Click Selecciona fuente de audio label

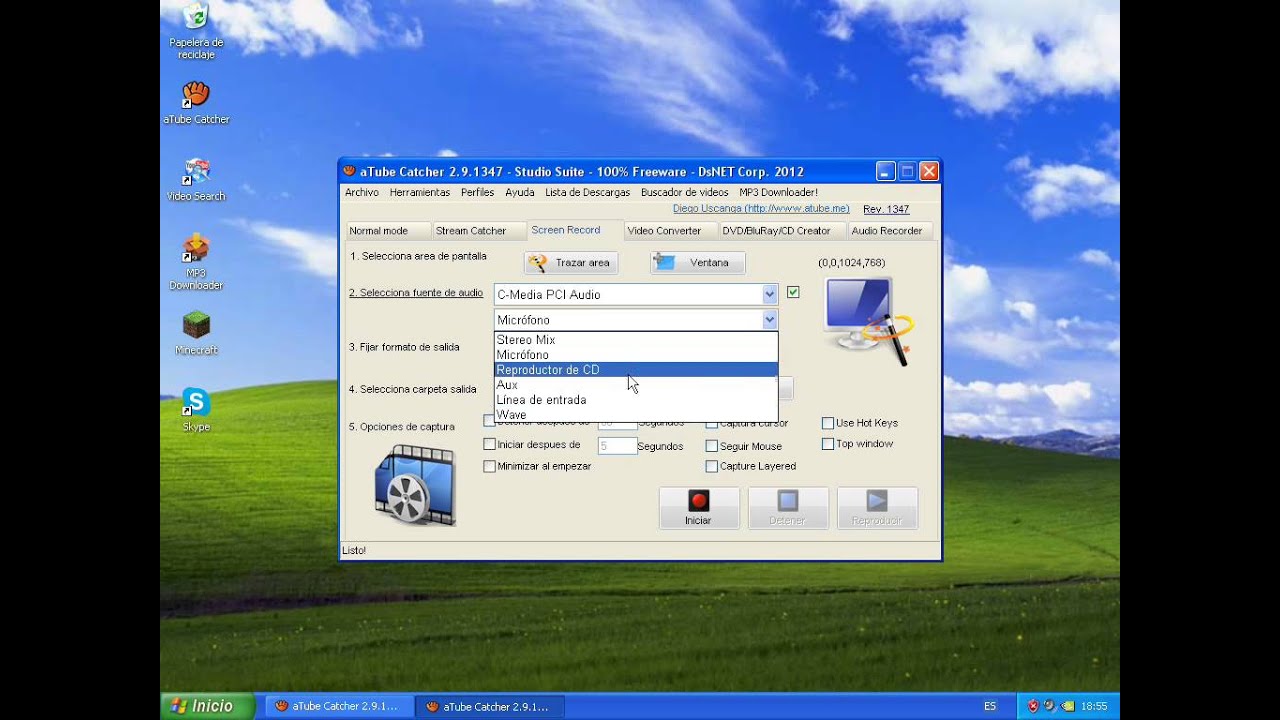coord(416,293)
